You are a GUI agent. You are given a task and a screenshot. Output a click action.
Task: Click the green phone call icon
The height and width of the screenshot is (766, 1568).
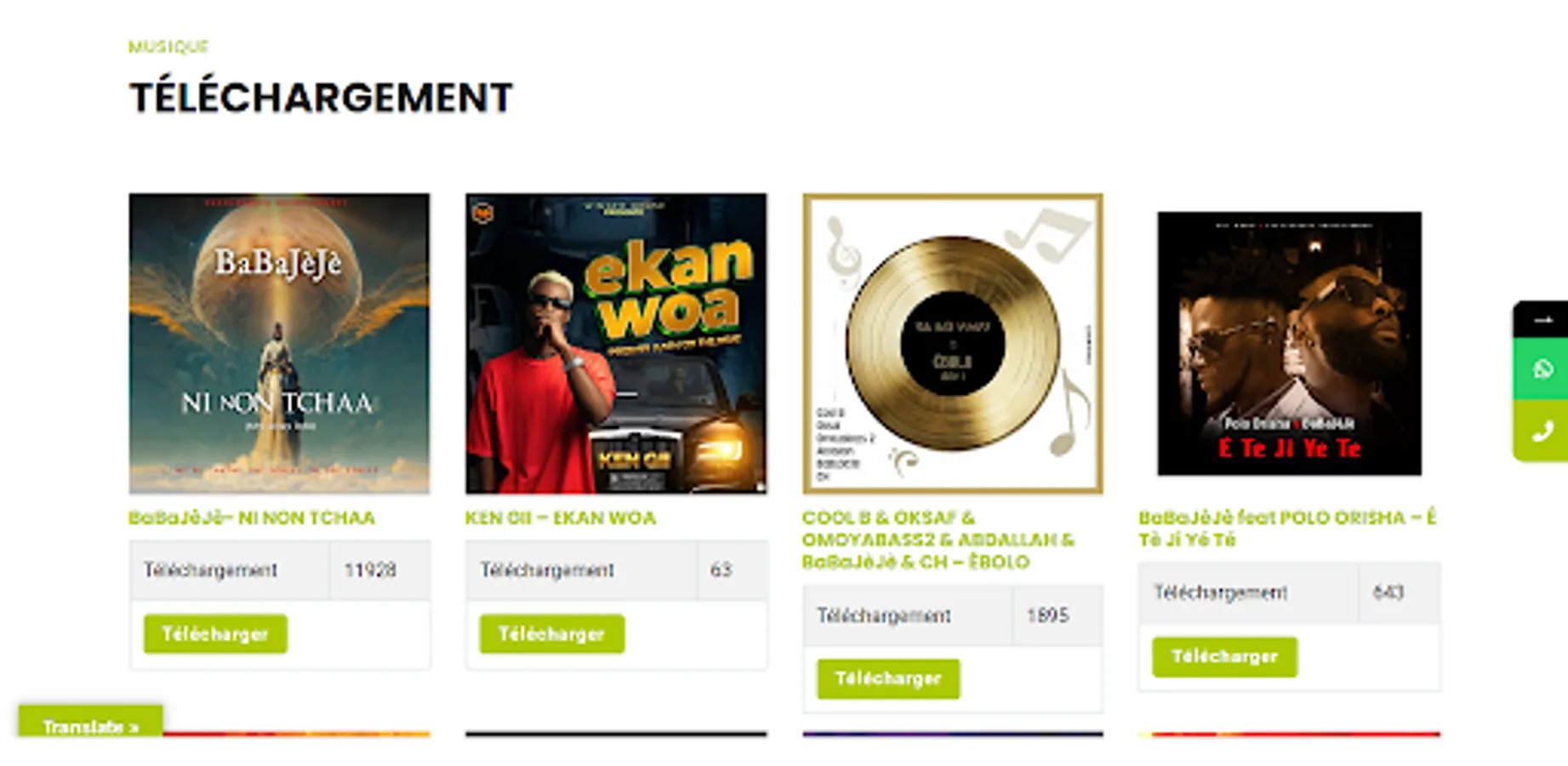click(1542, 432)
